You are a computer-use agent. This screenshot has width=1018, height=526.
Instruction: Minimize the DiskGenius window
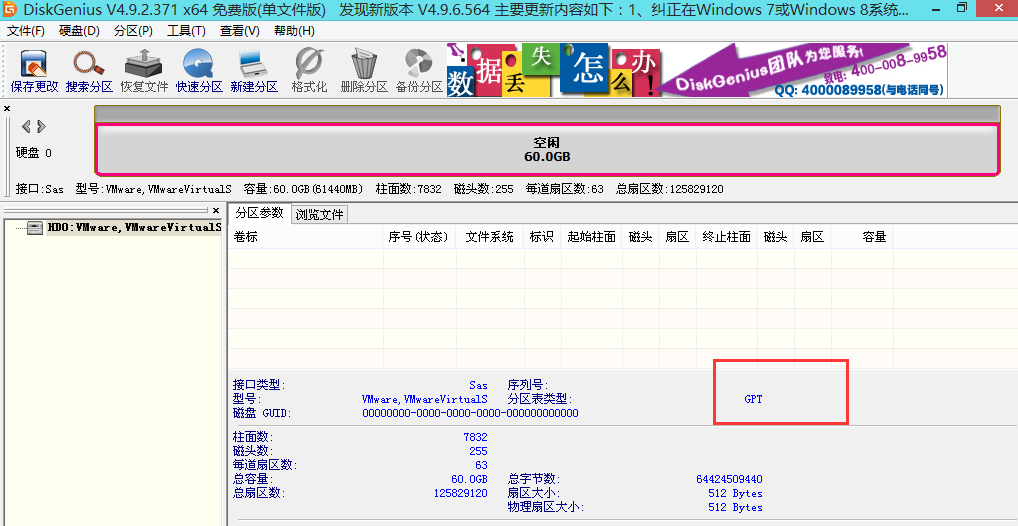click(934, 9)
